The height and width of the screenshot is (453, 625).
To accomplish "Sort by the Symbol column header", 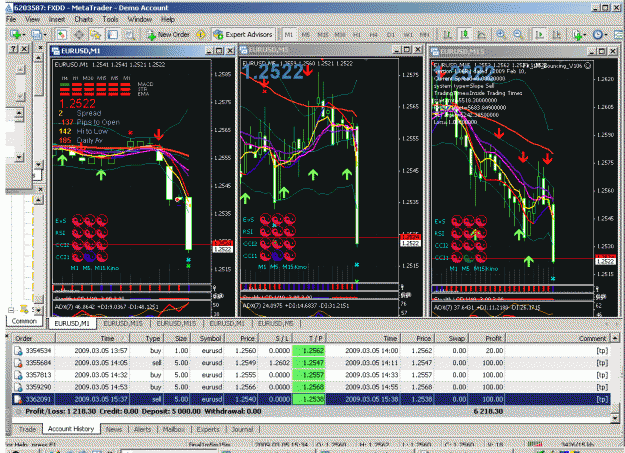I will point(207,338).
